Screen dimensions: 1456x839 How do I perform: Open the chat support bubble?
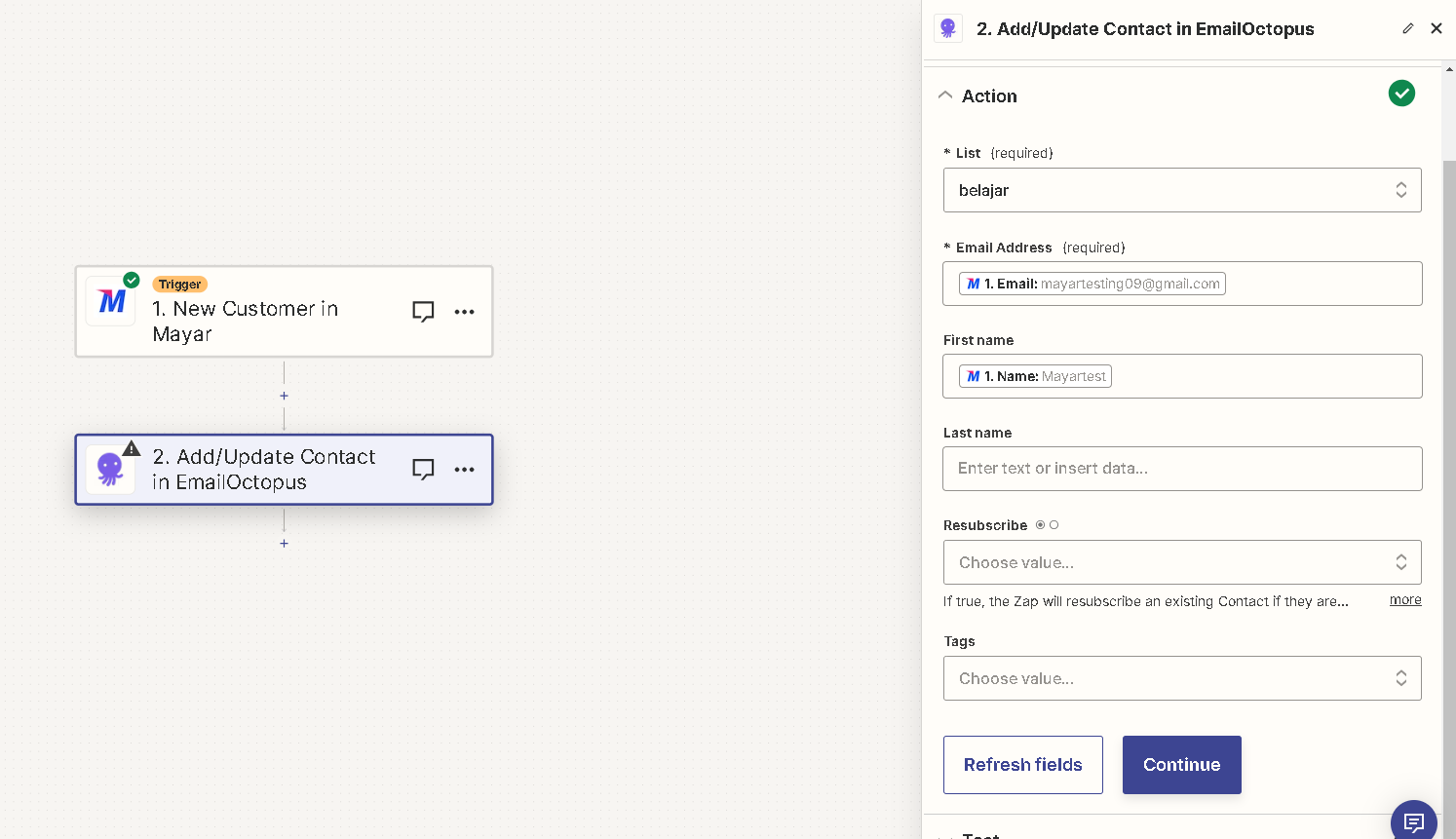point(1413,821)
